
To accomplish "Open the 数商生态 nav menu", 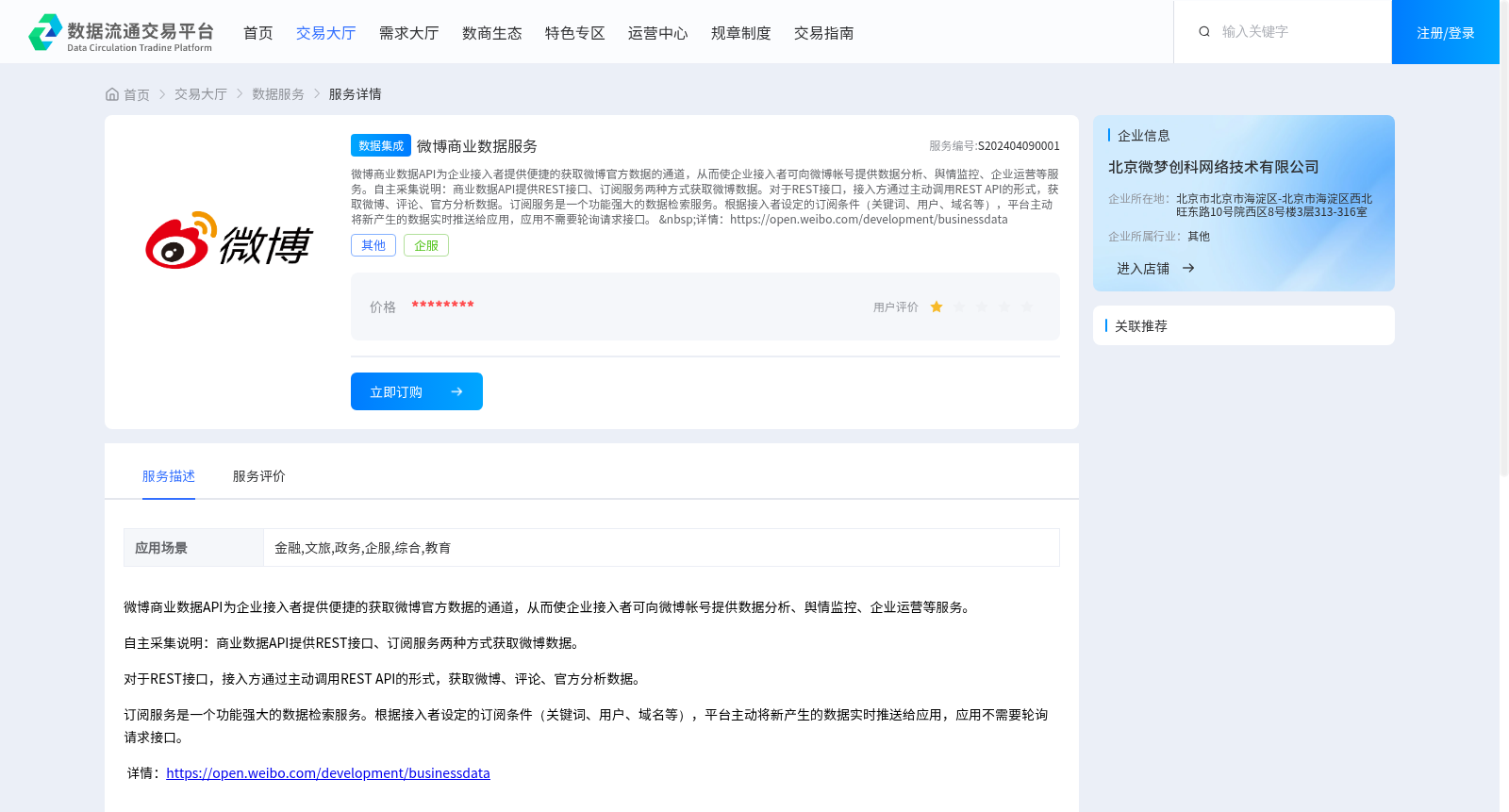I will 492,33.
